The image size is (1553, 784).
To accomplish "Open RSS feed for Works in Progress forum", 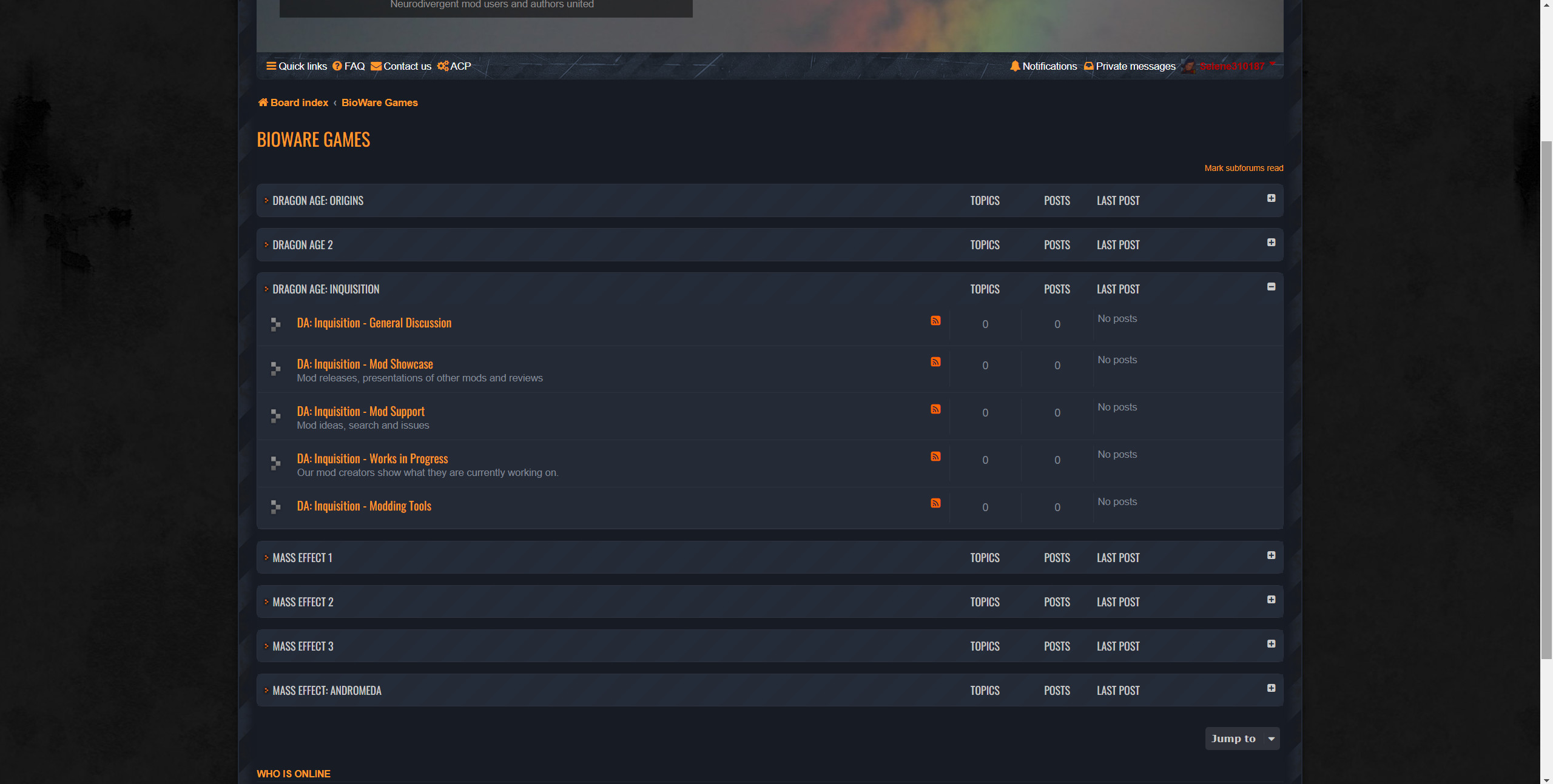I will [x=935, y=457].
